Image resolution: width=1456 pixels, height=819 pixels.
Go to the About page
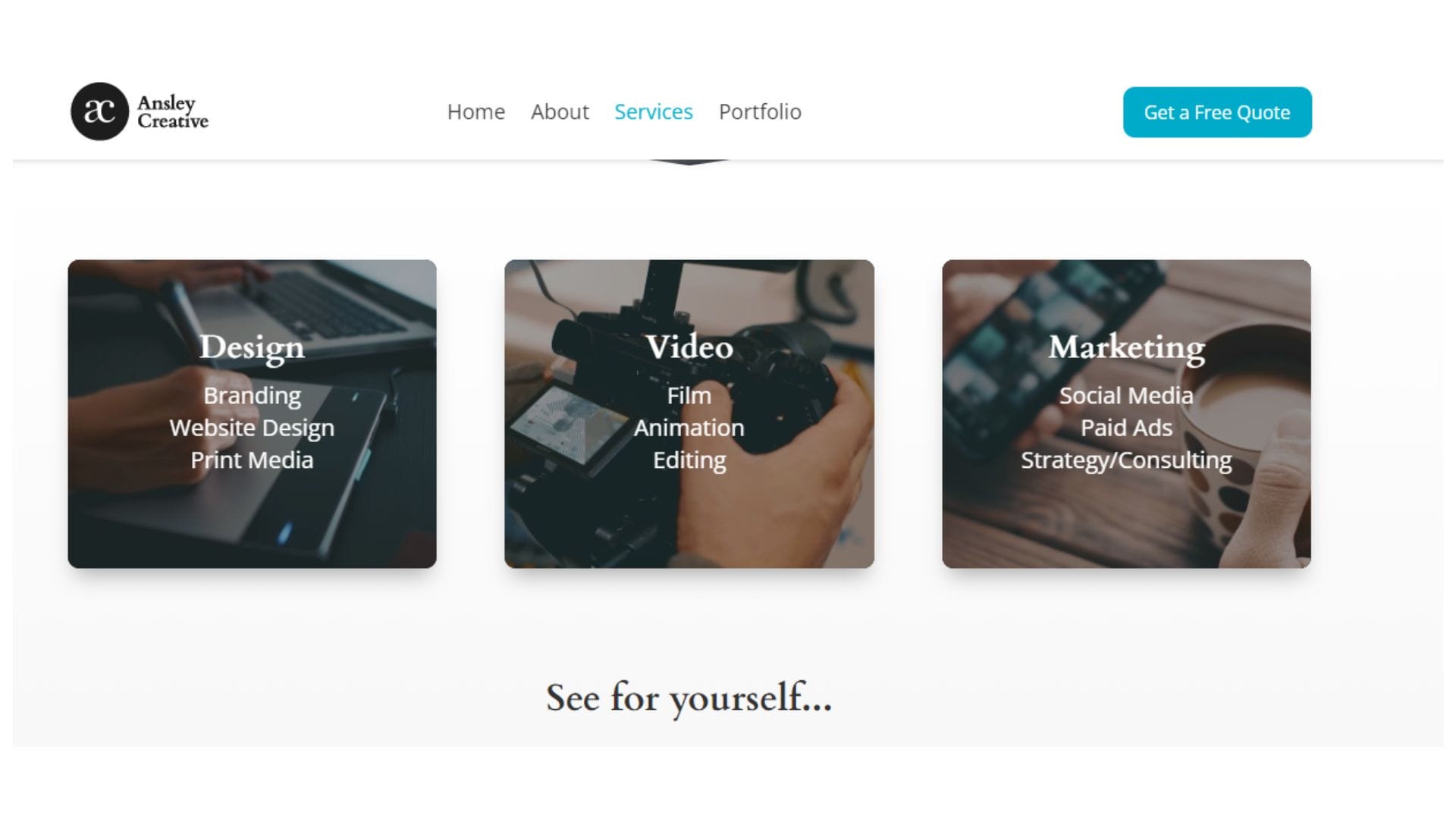(560, 111)
